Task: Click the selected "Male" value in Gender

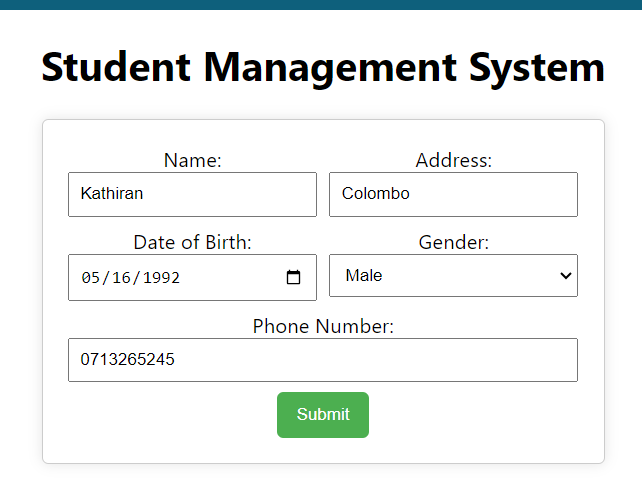Action: [x=364, y=276]
